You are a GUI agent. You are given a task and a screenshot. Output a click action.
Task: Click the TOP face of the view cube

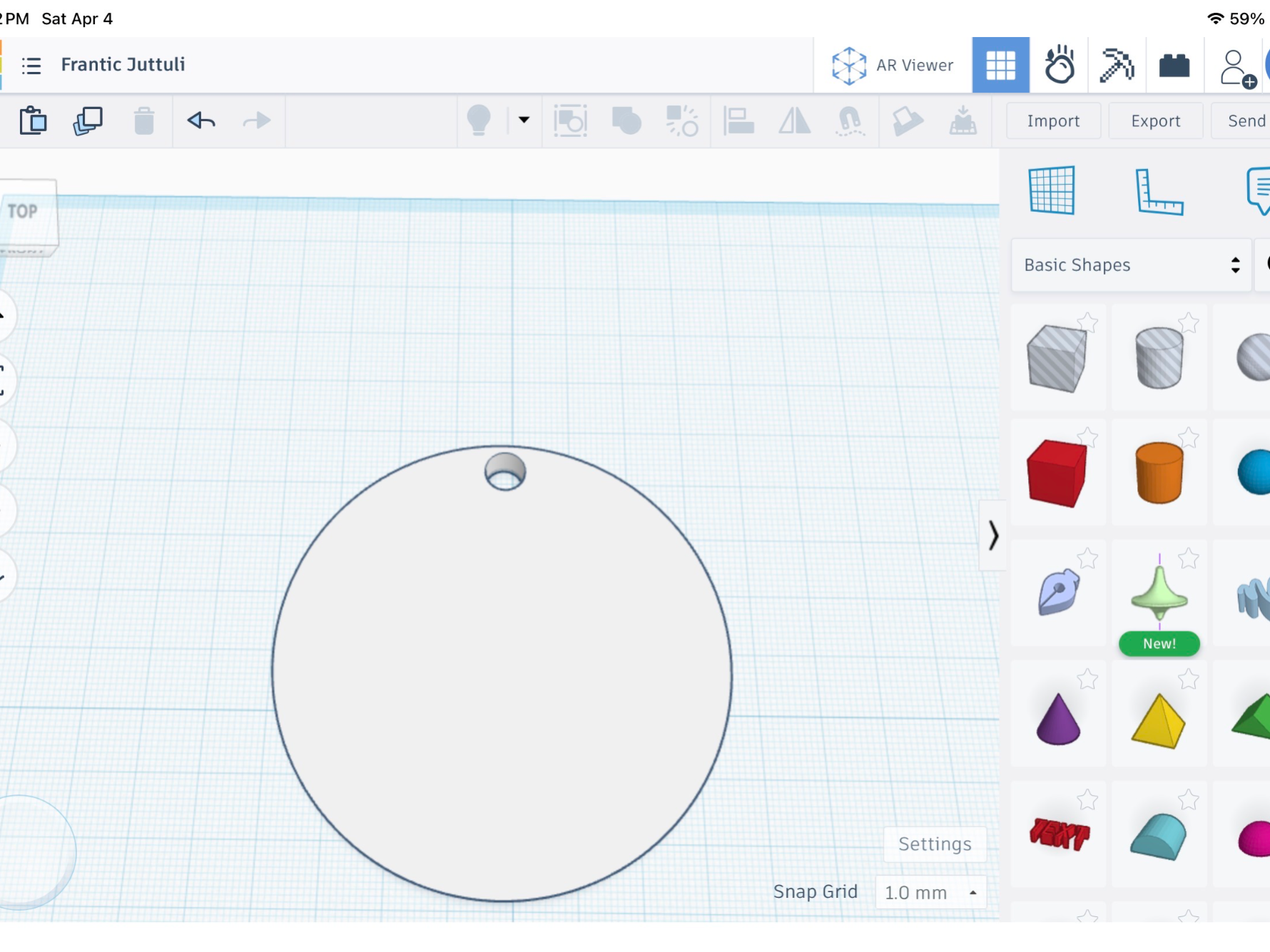pyautogui.click(x=26, y=212)
